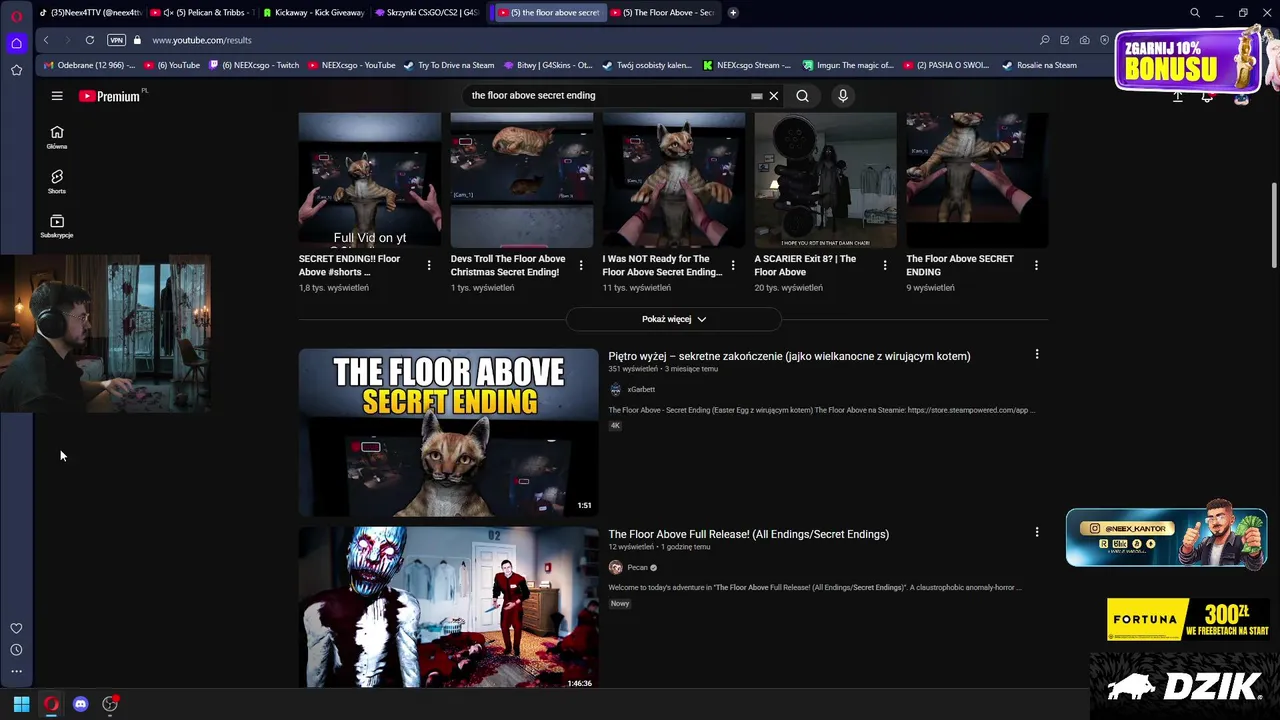Play SECRET ENDING!! Floor Above short thumbnail
This screenshot has height=720, width=1280.
(370, 180)
